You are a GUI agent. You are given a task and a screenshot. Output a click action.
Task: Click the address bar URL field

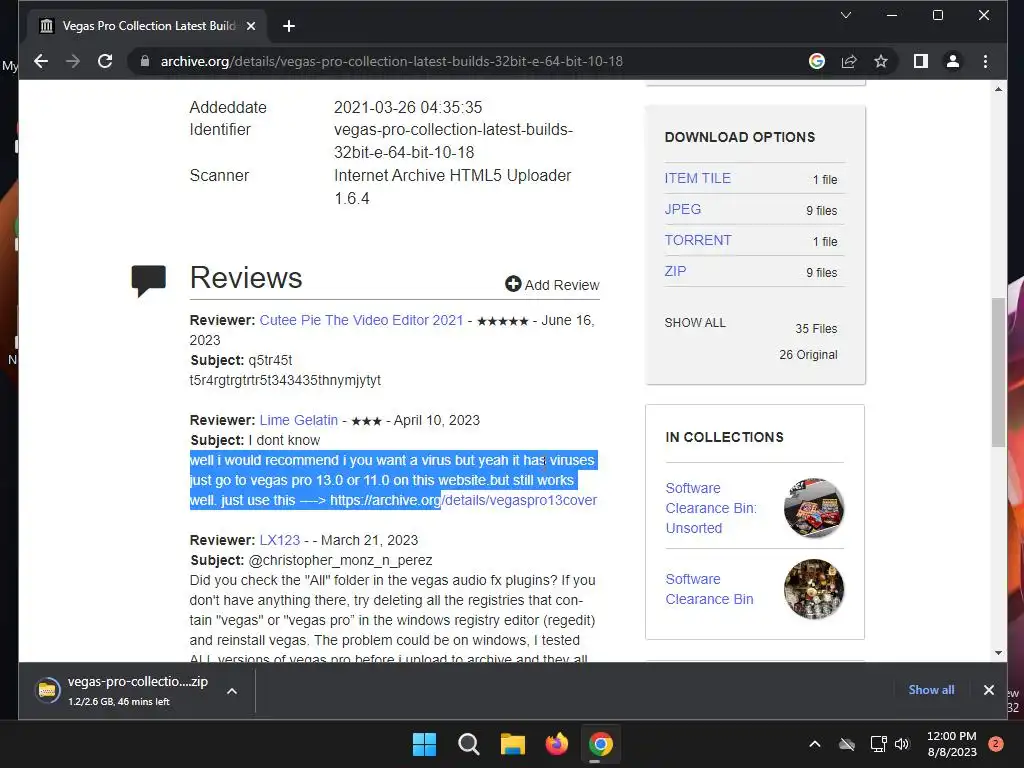pyautogui.click(x=392, y=61)
